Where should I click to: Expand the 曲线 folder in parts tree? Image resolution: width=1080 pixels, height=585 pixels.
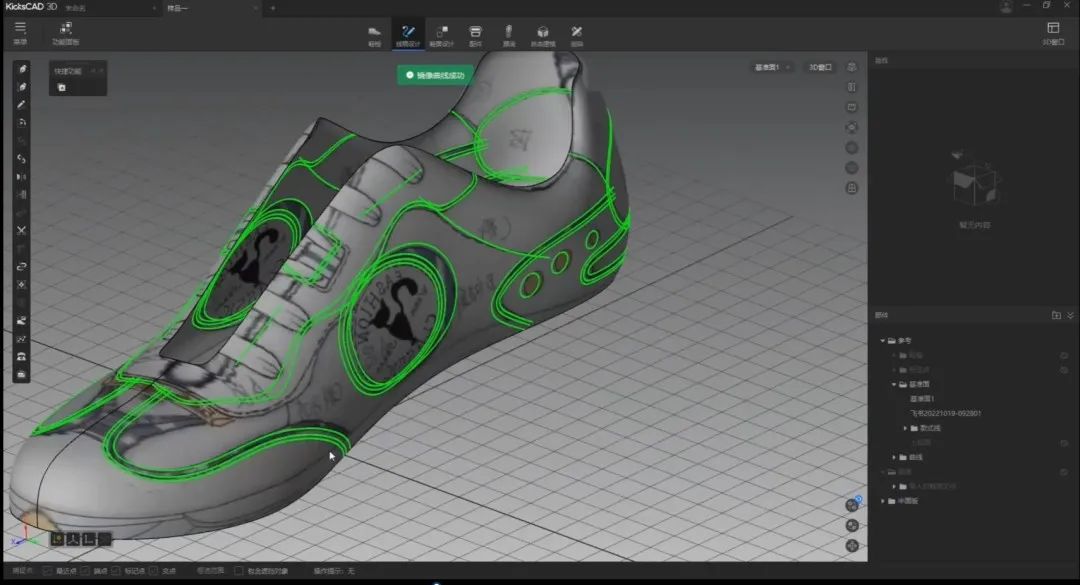894,457
